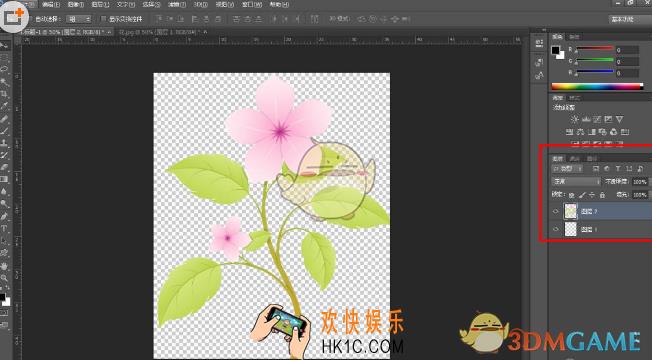Open the 窗口(W) menu
This screenshot has width=652, height=360.
coord(253,5)
